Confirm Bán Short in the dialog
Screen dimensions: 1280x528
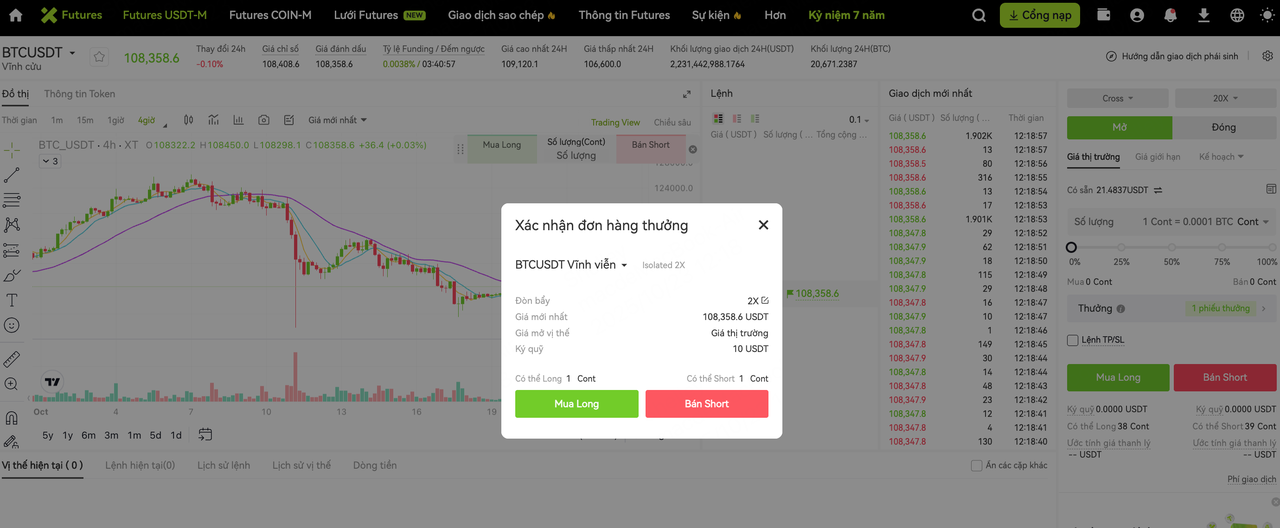(x=707, y=404)
